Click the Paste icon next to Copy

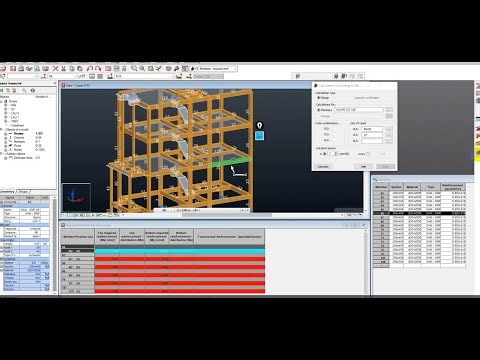(80, 68)
